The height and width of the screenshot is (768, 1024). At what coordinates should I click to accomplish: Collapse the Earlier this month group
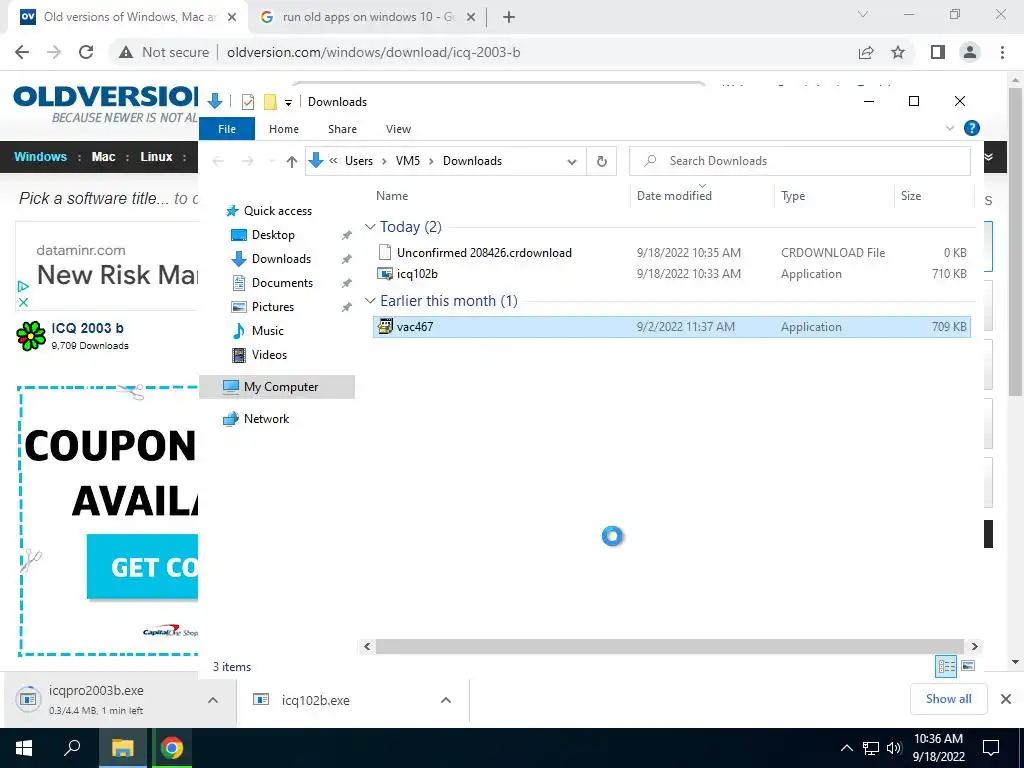370,300
